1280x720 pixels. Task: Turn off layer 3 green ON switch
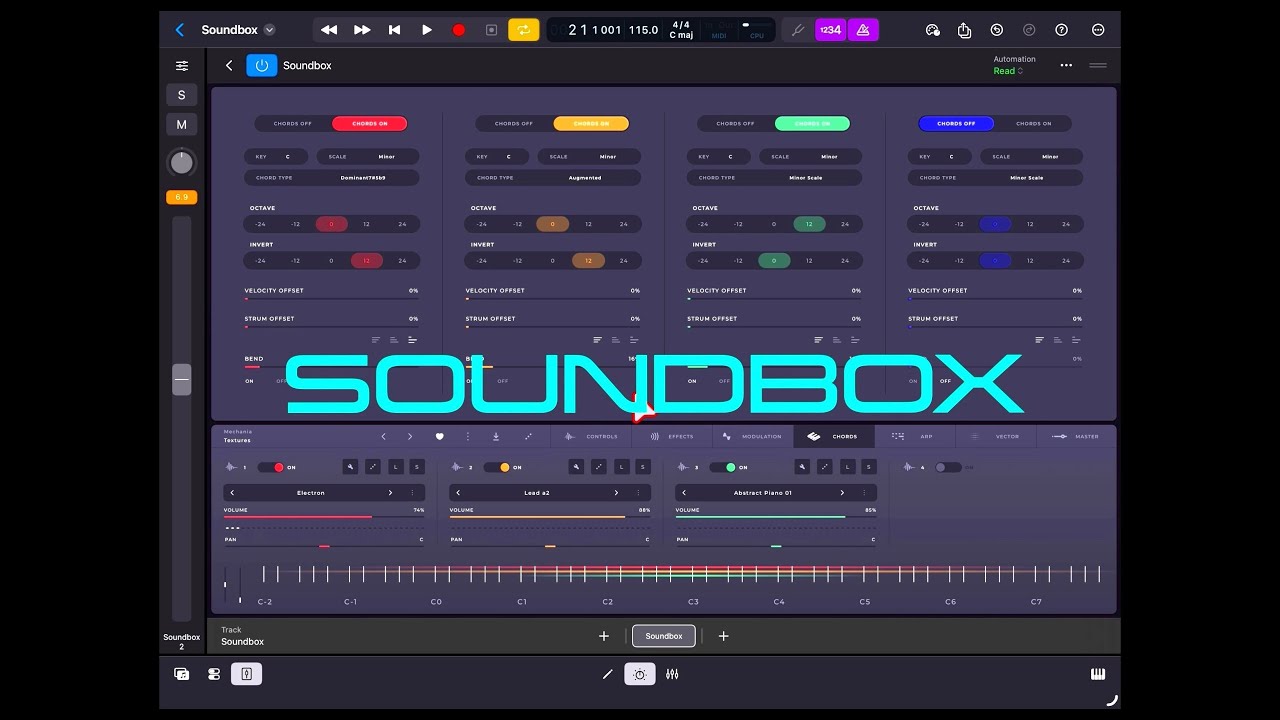723,467
